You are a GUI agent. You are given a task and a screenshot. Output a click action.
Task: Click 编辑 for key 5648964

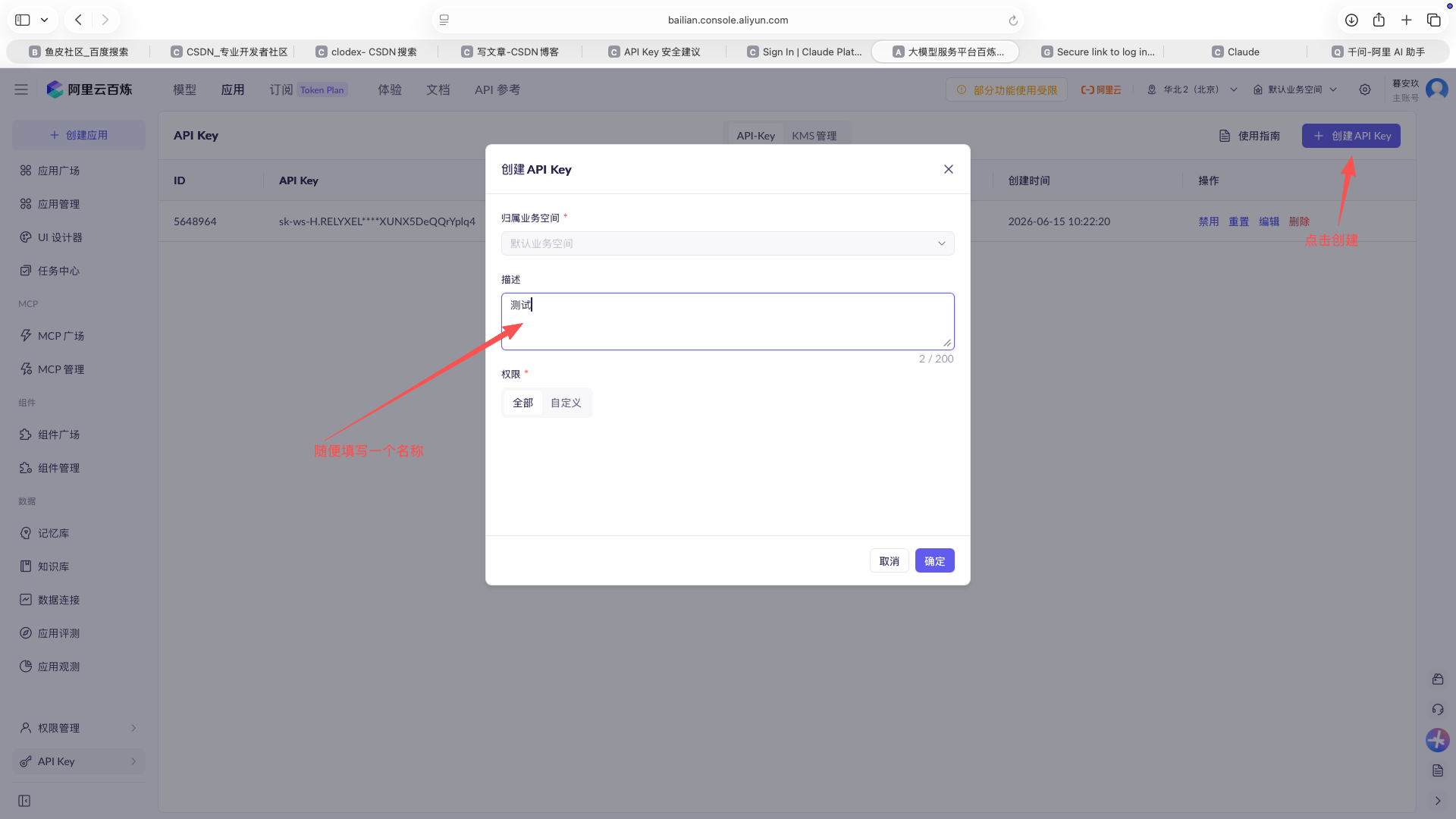click(x=1269, y=221)
